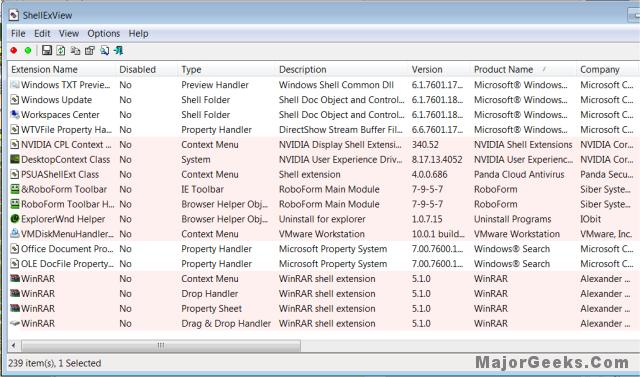640x377 pixels.
Task: Sort by Product Name column header
Action: [x=524, y=69]
